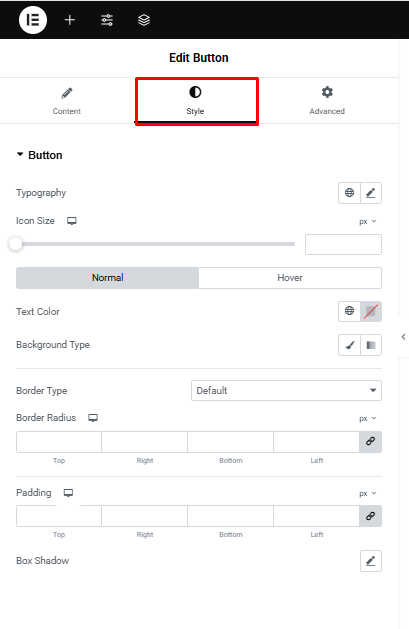Select classic background brush type

coord(349,345)
